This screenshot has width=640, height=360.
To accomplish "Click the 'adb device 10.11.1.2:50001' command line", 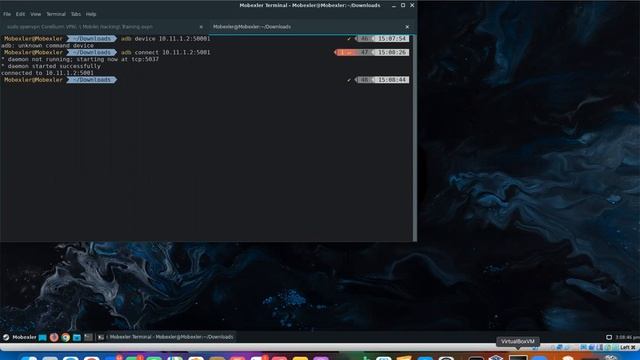I will point(166,38).
